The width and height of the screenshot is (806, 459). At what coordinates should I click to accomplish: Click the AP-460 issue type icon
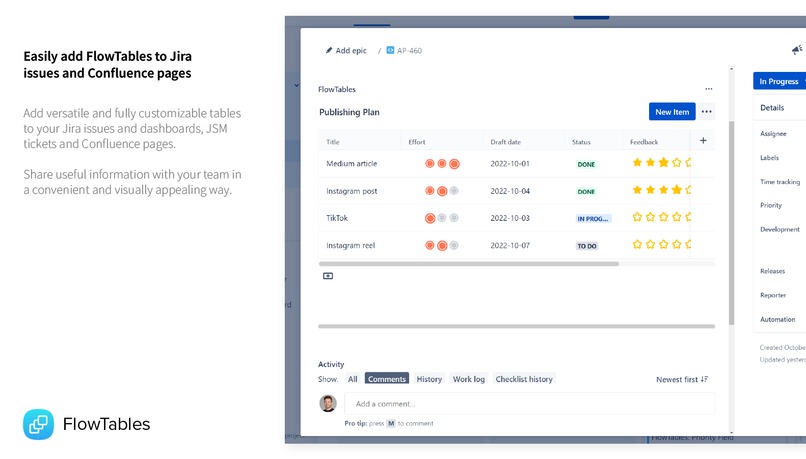tap(390, 50)
